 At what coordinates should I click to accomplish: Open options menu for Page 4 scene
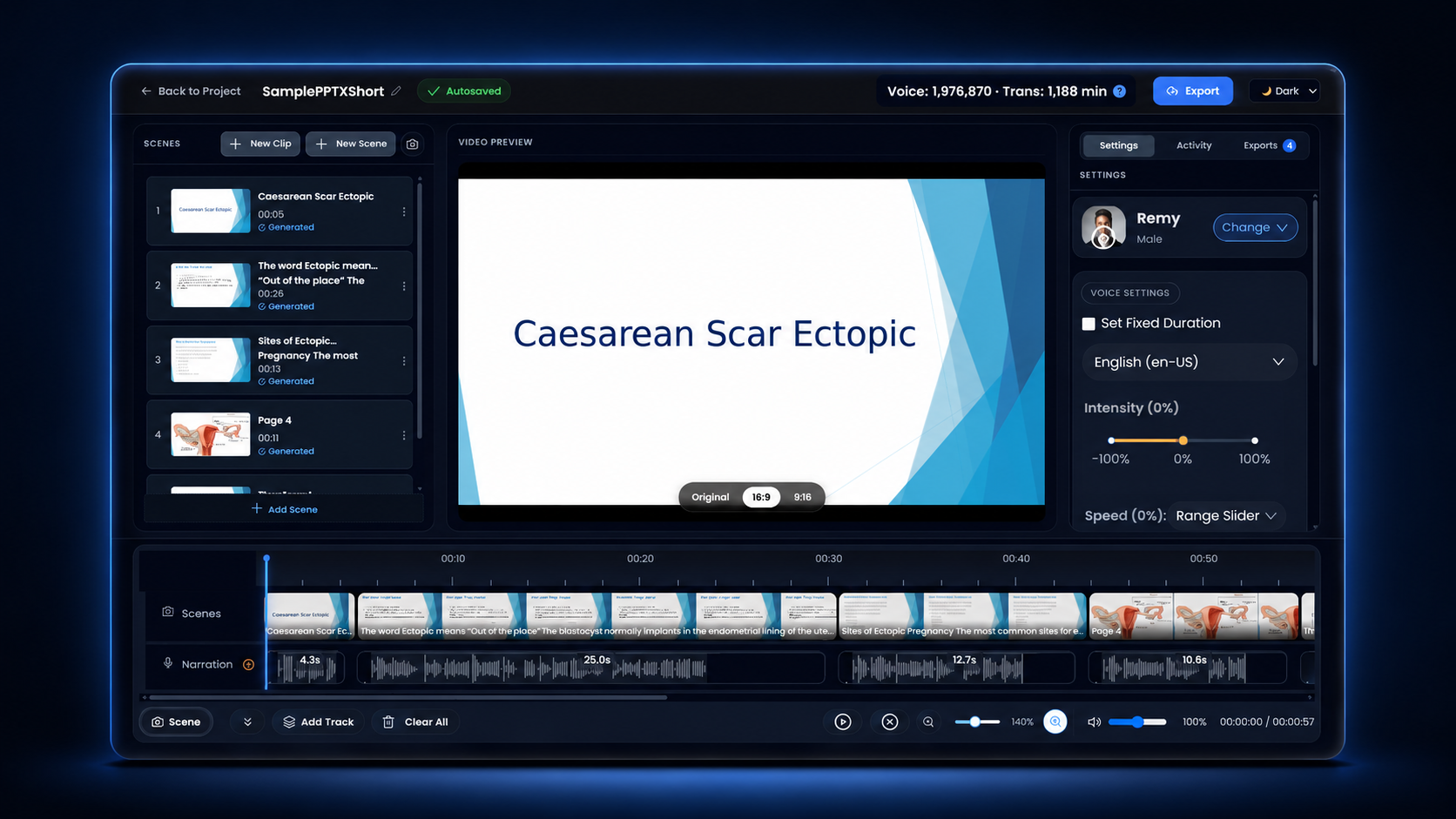pos(404,435)
